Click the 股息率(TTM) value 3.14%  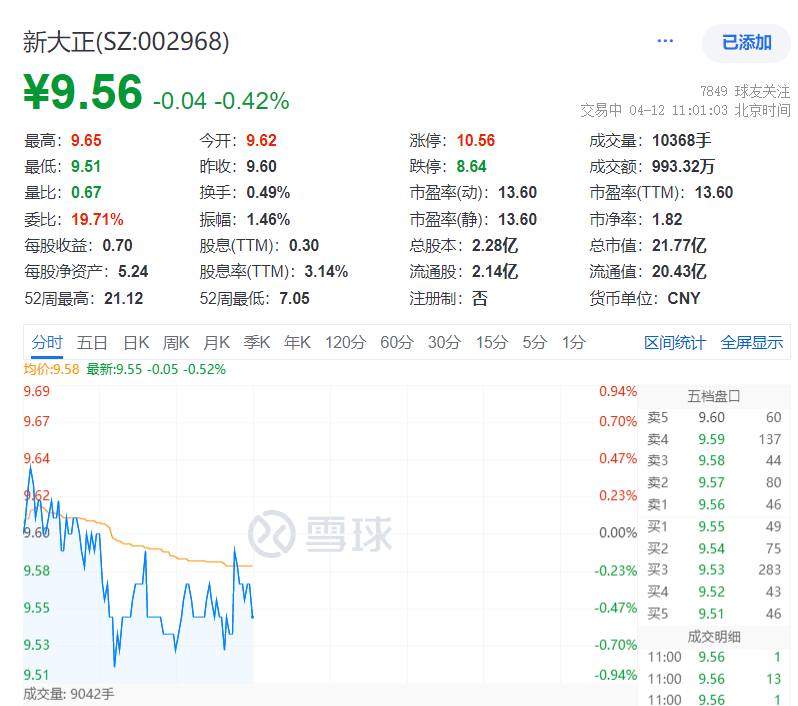(x=326, y=271)
